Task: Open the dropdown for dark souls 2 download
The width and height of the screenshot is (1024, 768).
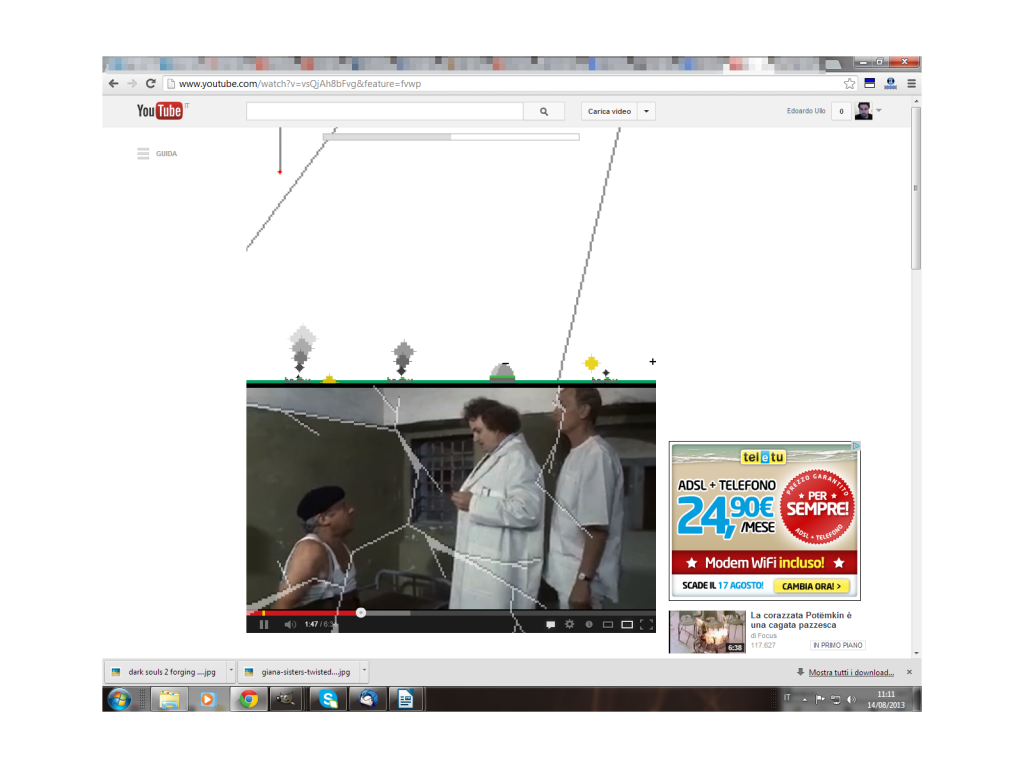Action: point(231,672)
